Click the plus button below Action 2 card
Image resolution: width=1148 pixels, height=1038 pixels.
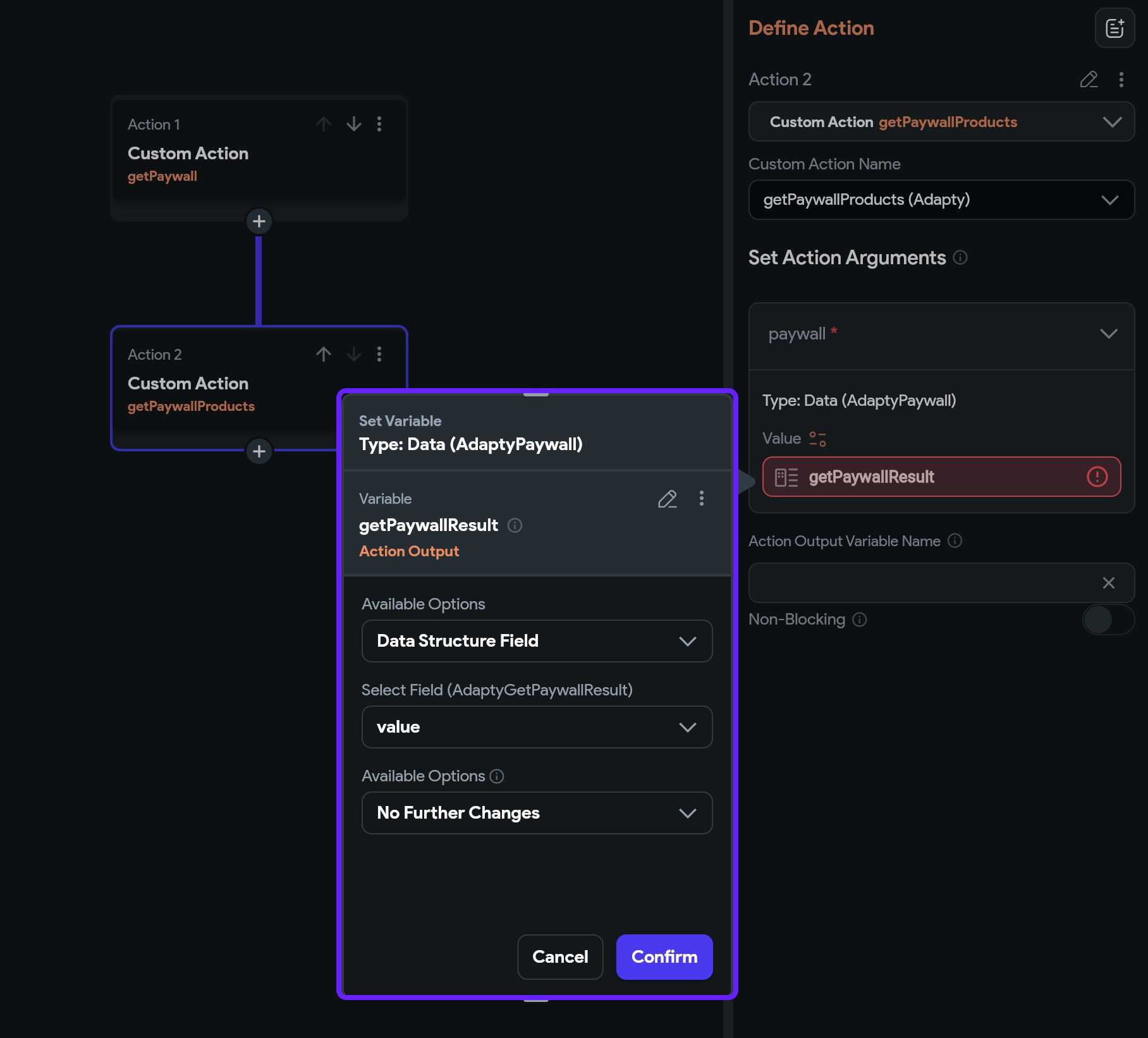pos(259,451)
